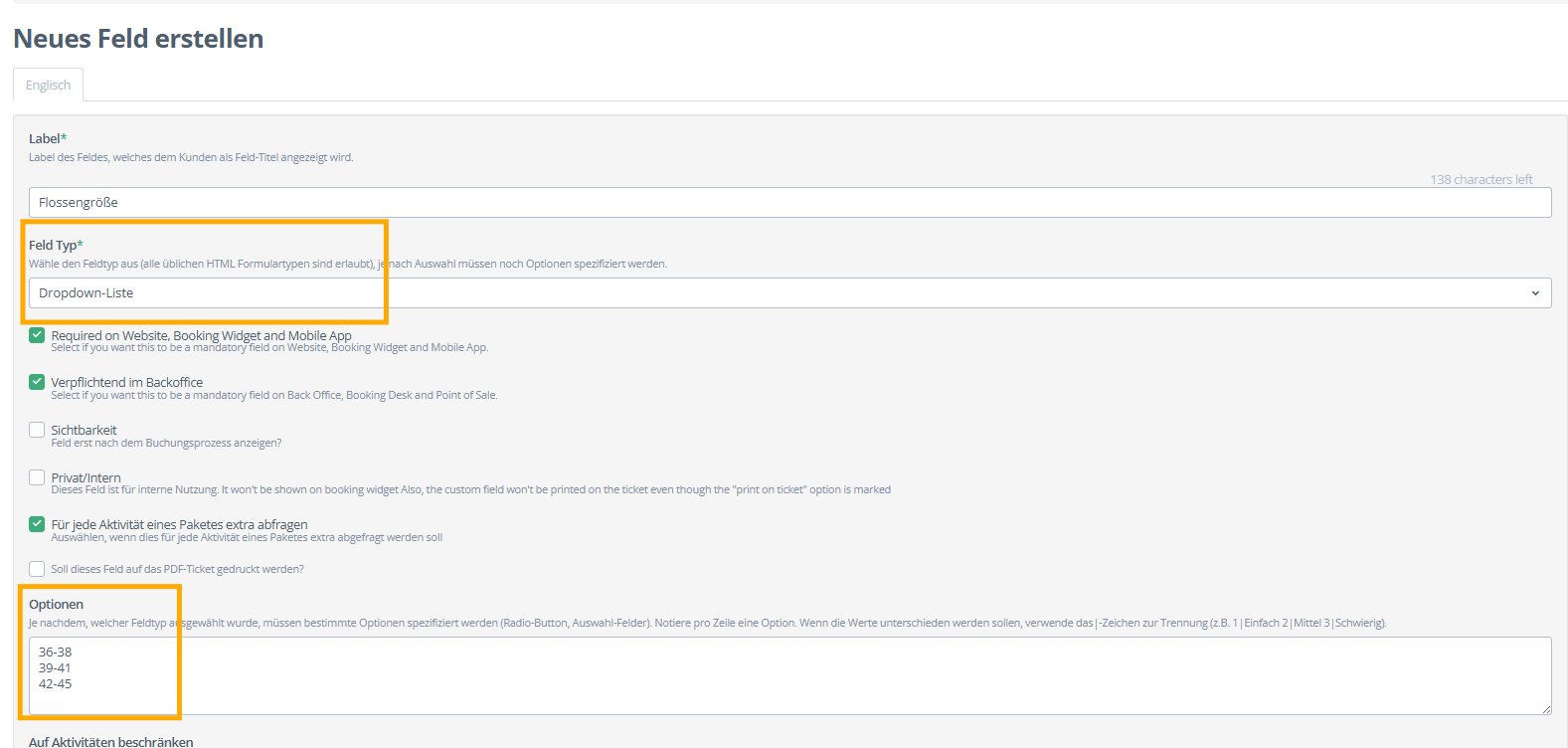Switch to the Englisch tab
1568x748 pixels.
pos(48,86)
